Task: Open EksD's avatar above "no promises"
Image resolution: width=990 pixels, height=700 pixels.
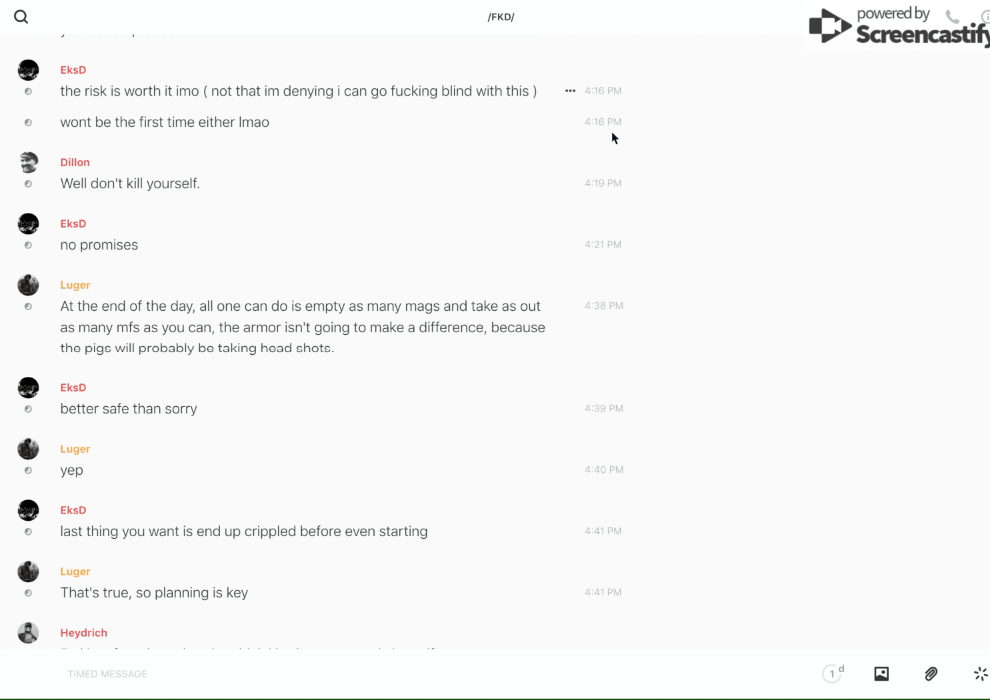Action: click(28, 224)
